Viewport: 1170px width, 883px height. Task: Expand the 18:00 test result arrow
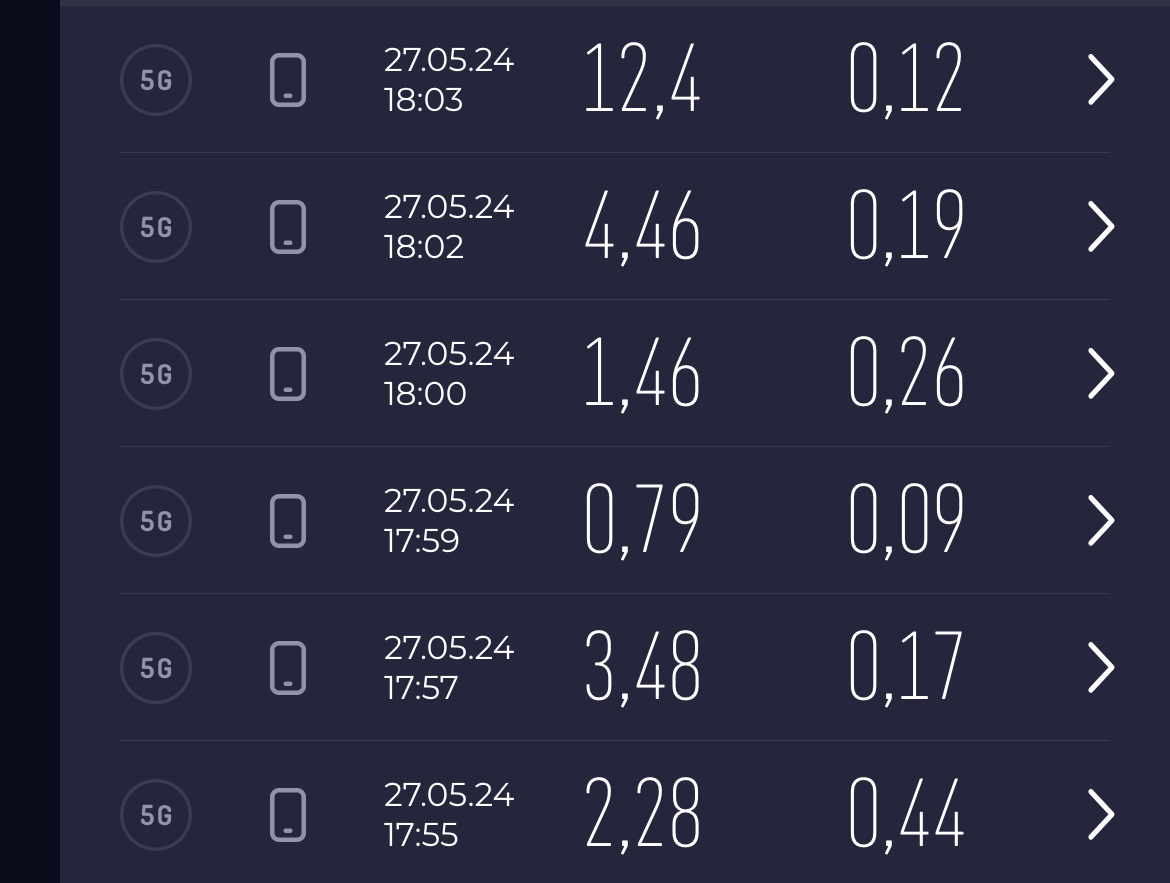point(1100,374)
